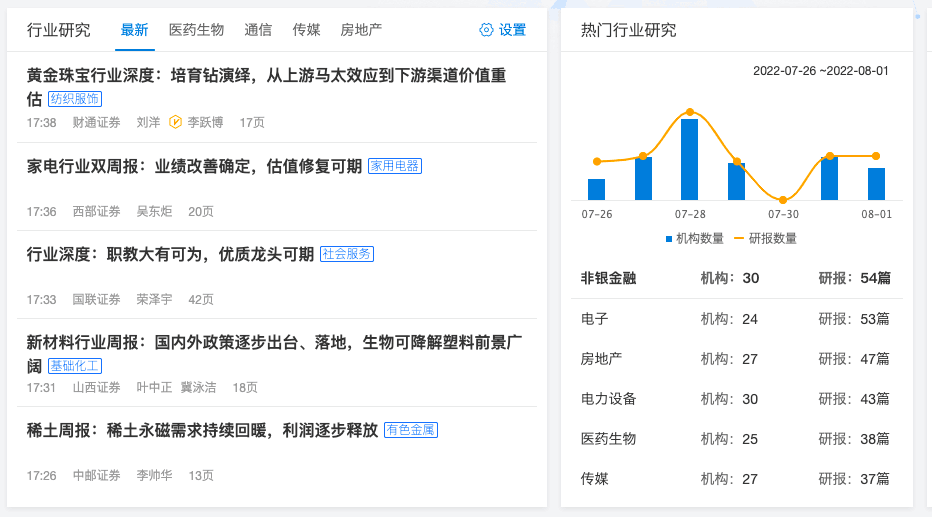Select 房地产 in hot industry list
Screen dimensions: 932x517
coord(736,359)
